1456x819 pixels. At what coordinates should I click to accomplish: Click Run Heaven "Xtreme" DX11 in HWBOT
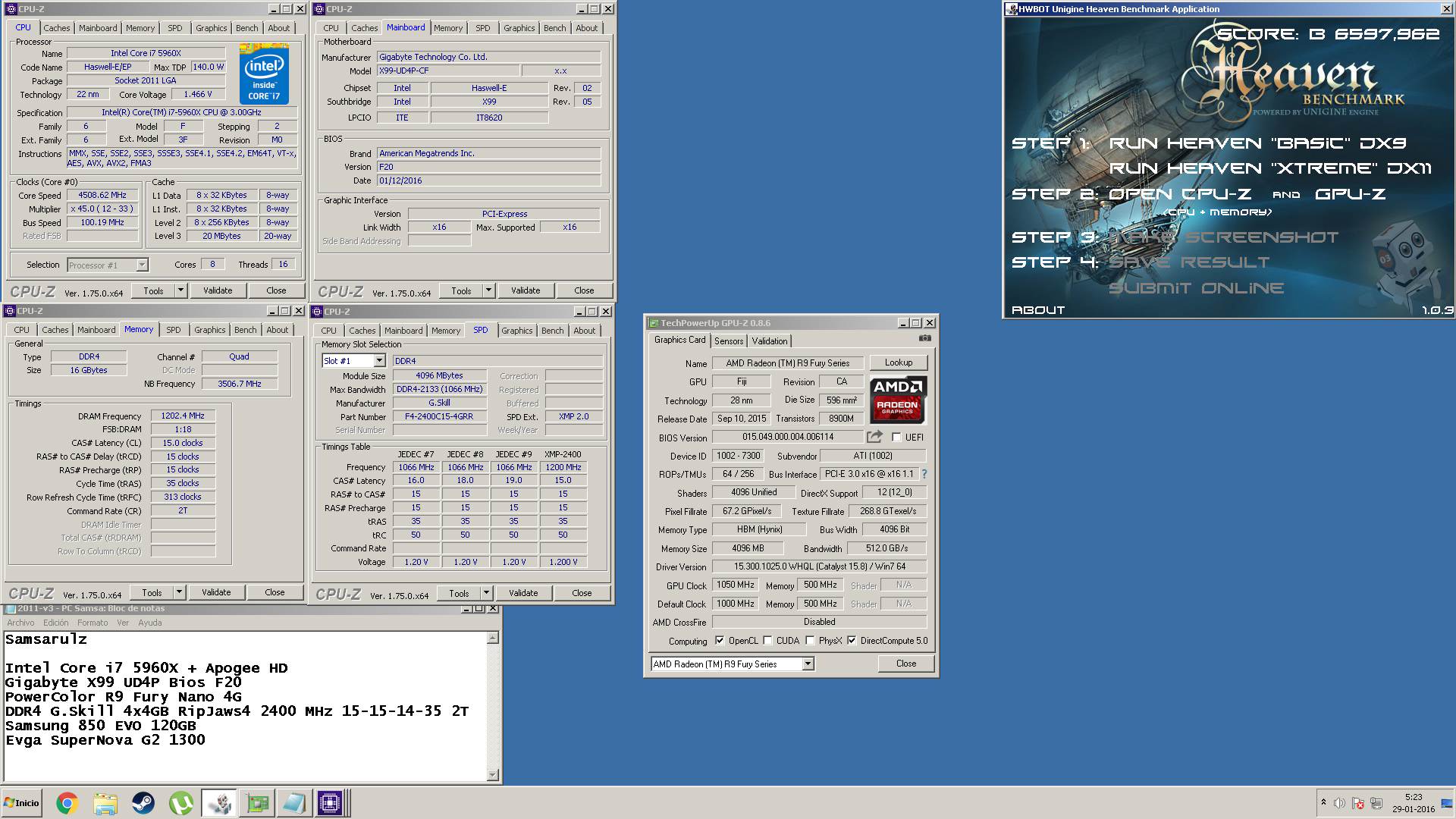click(1270, 168)
